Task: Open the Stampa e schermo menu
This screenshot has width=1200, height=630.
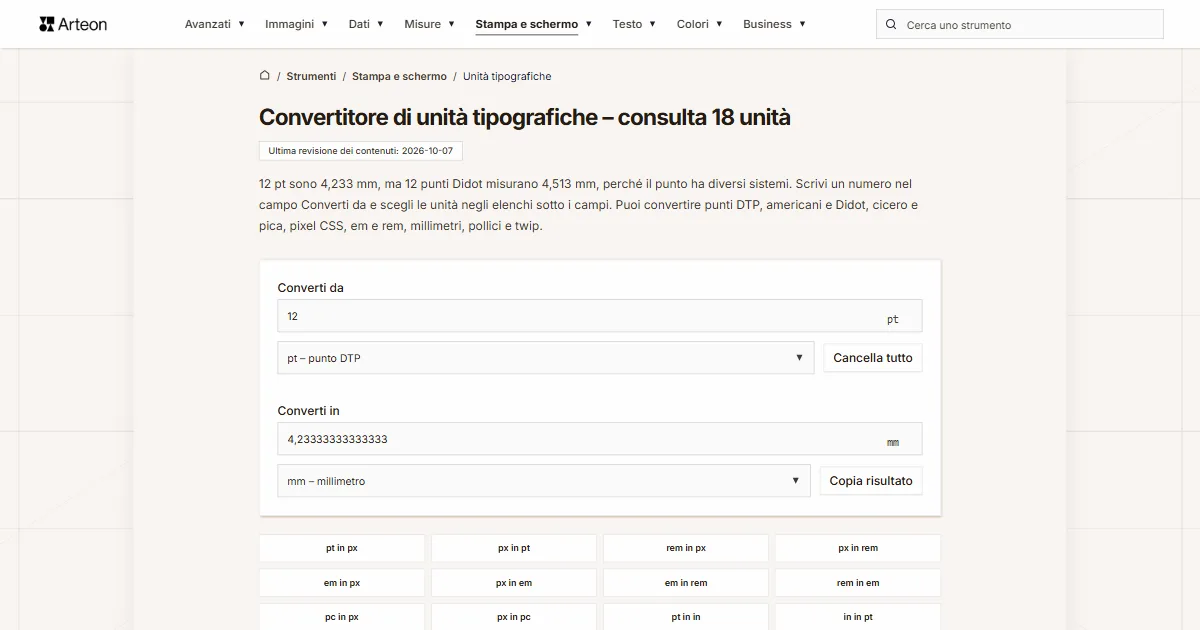Action: (x=534, y=24)
